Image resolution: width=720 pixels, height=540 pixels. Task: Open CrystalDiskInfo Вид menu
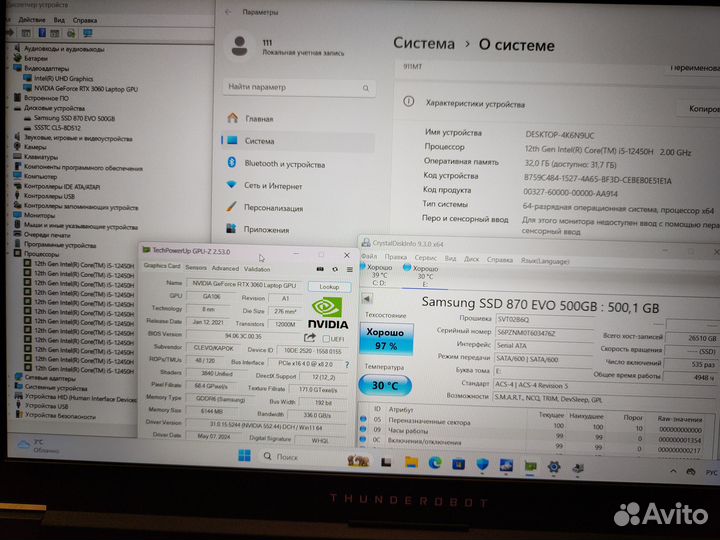tap(450, 259)
